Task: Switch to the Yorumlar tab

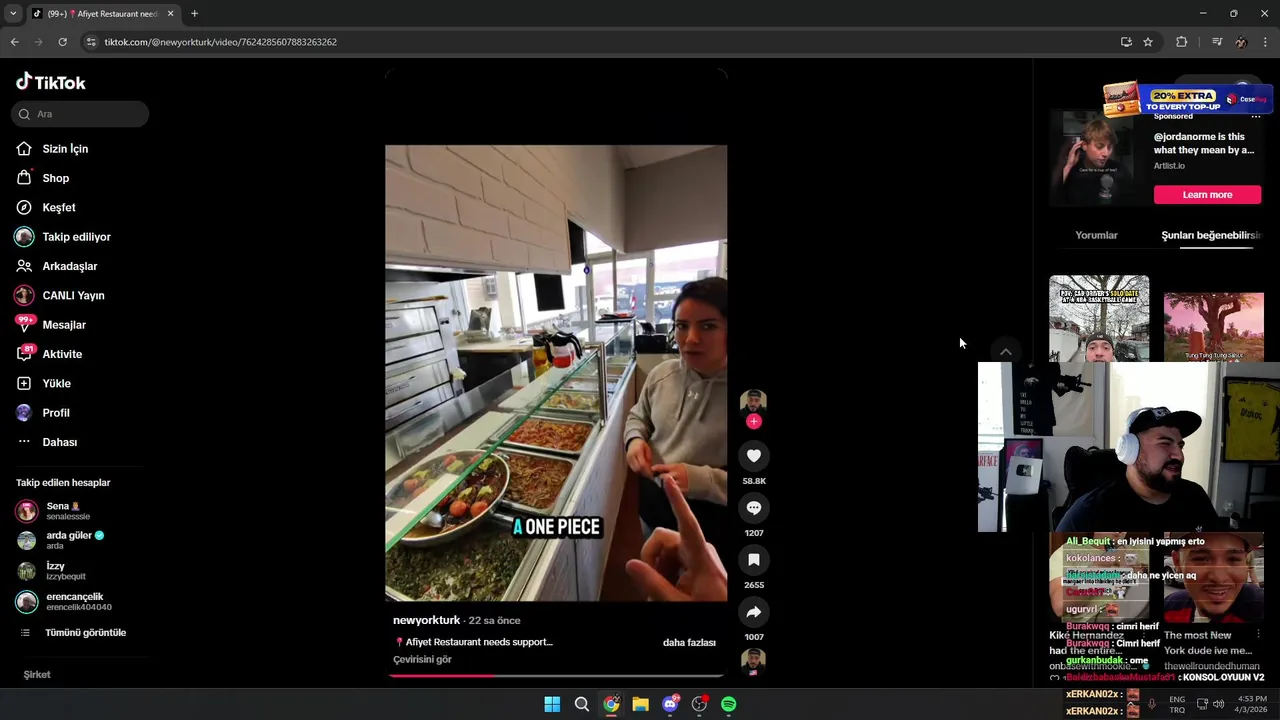Action: [x=1096, y=235]
